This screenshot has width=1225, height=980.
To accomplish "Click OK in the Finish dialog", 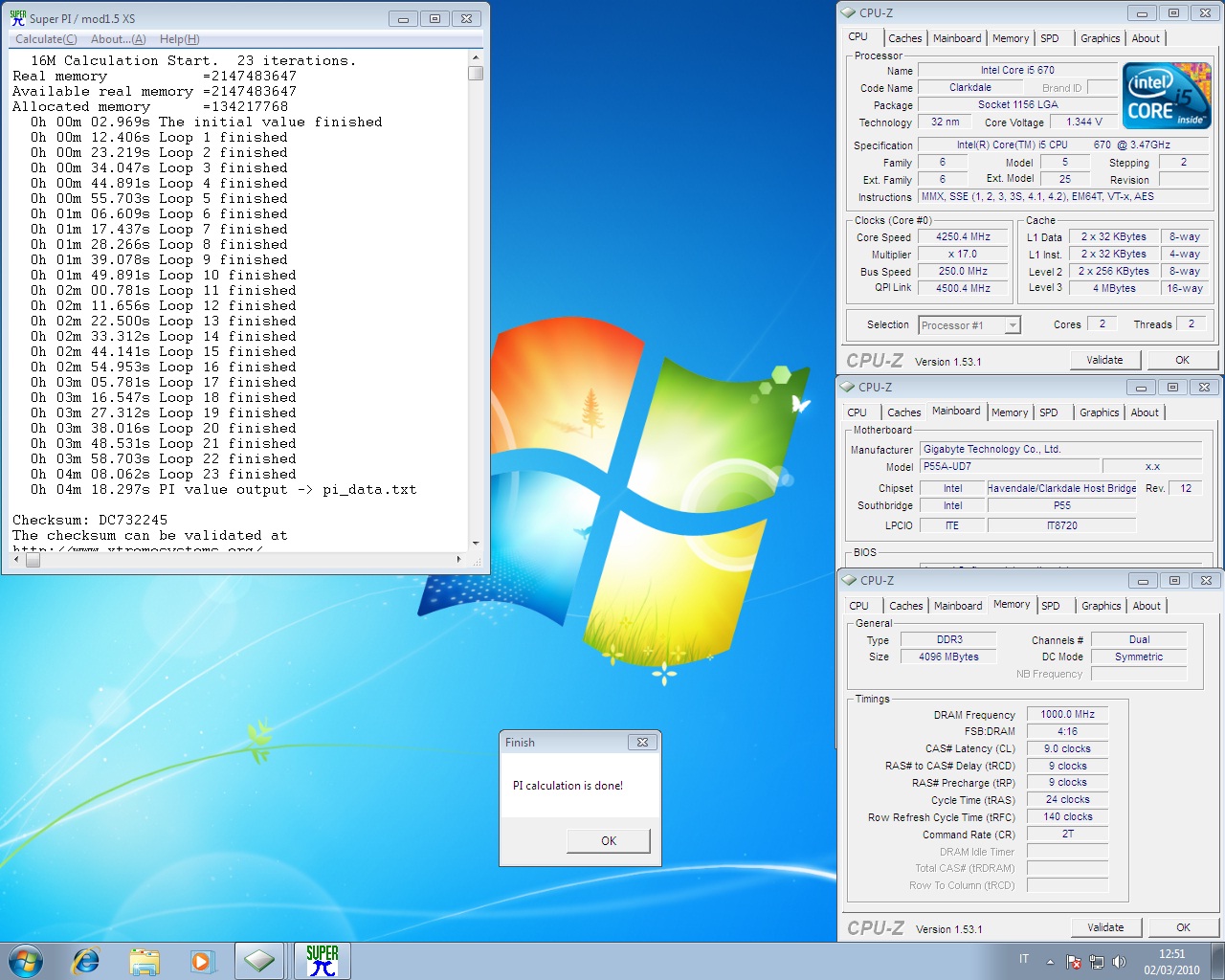I will [x=609, y=840].
